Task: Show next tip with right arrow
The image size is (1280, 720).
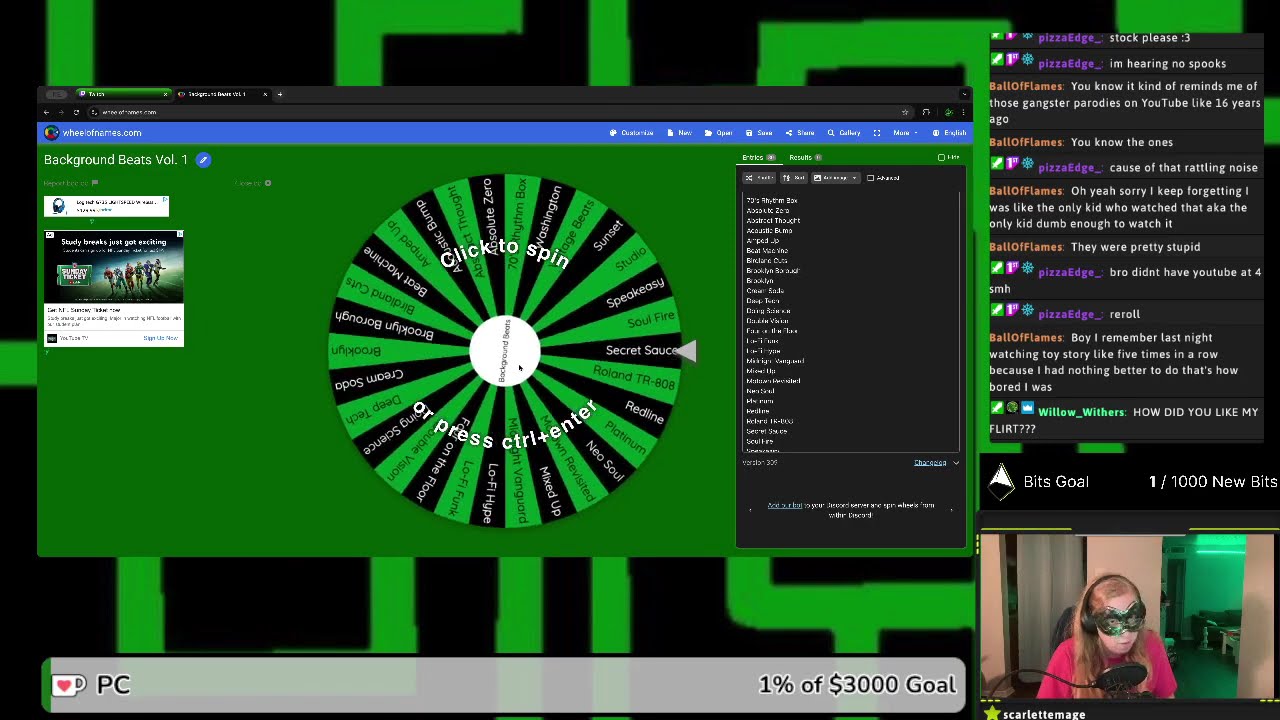Action: (x=951, y=510)
